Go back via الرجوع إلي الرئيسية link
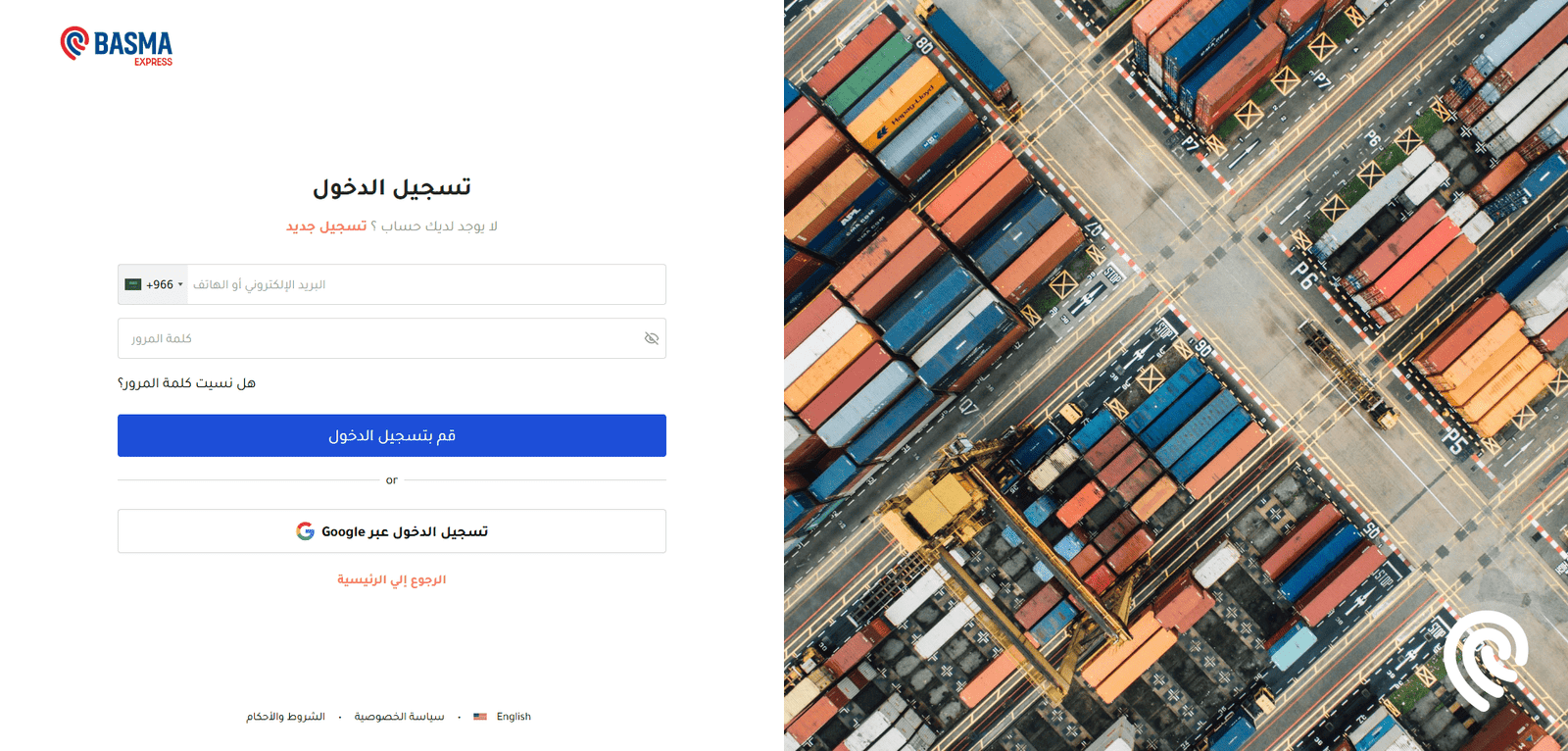The image size is (1568, 751). [x=392, y=579]
